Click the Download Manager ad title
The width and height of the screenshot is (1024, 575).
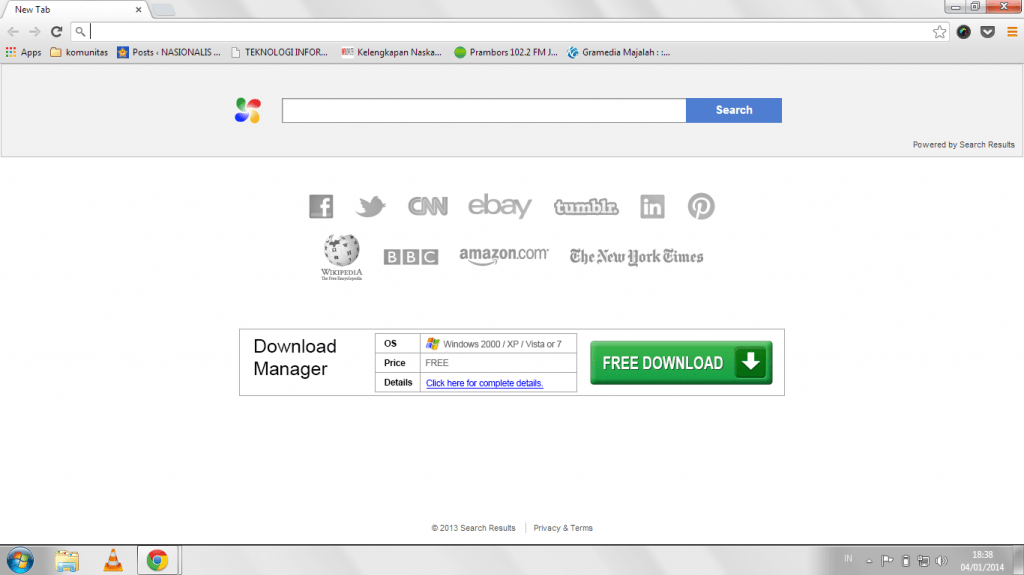click(x=295, y=357)
